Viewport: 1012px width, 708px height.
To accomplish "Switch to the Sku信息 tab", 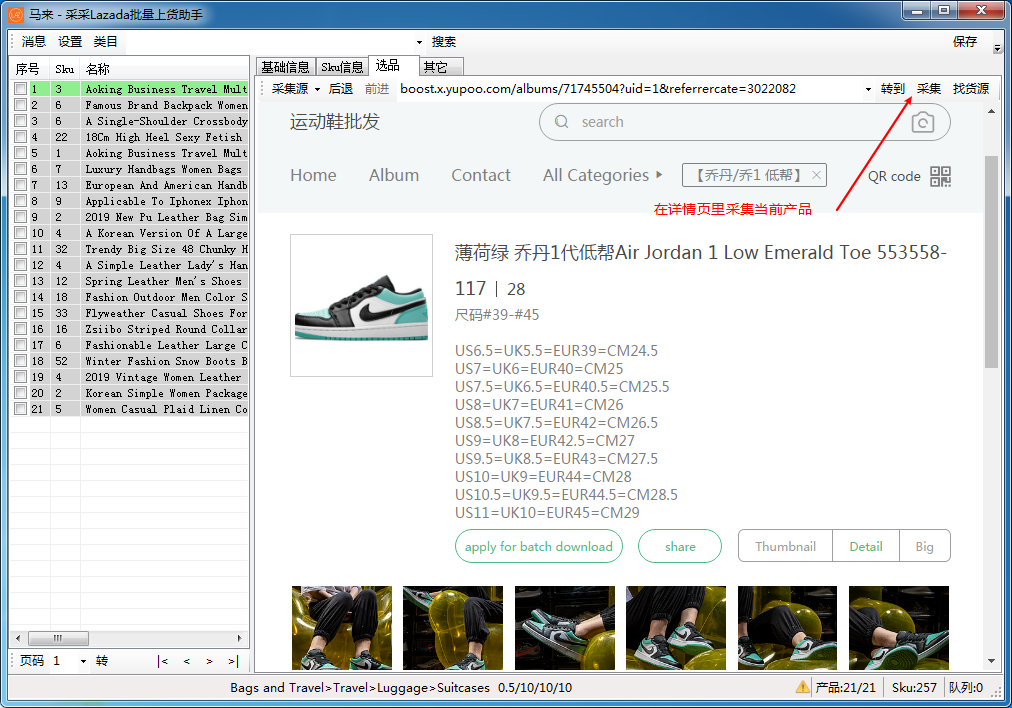I will pyautogui.click(x=342, y=67).
